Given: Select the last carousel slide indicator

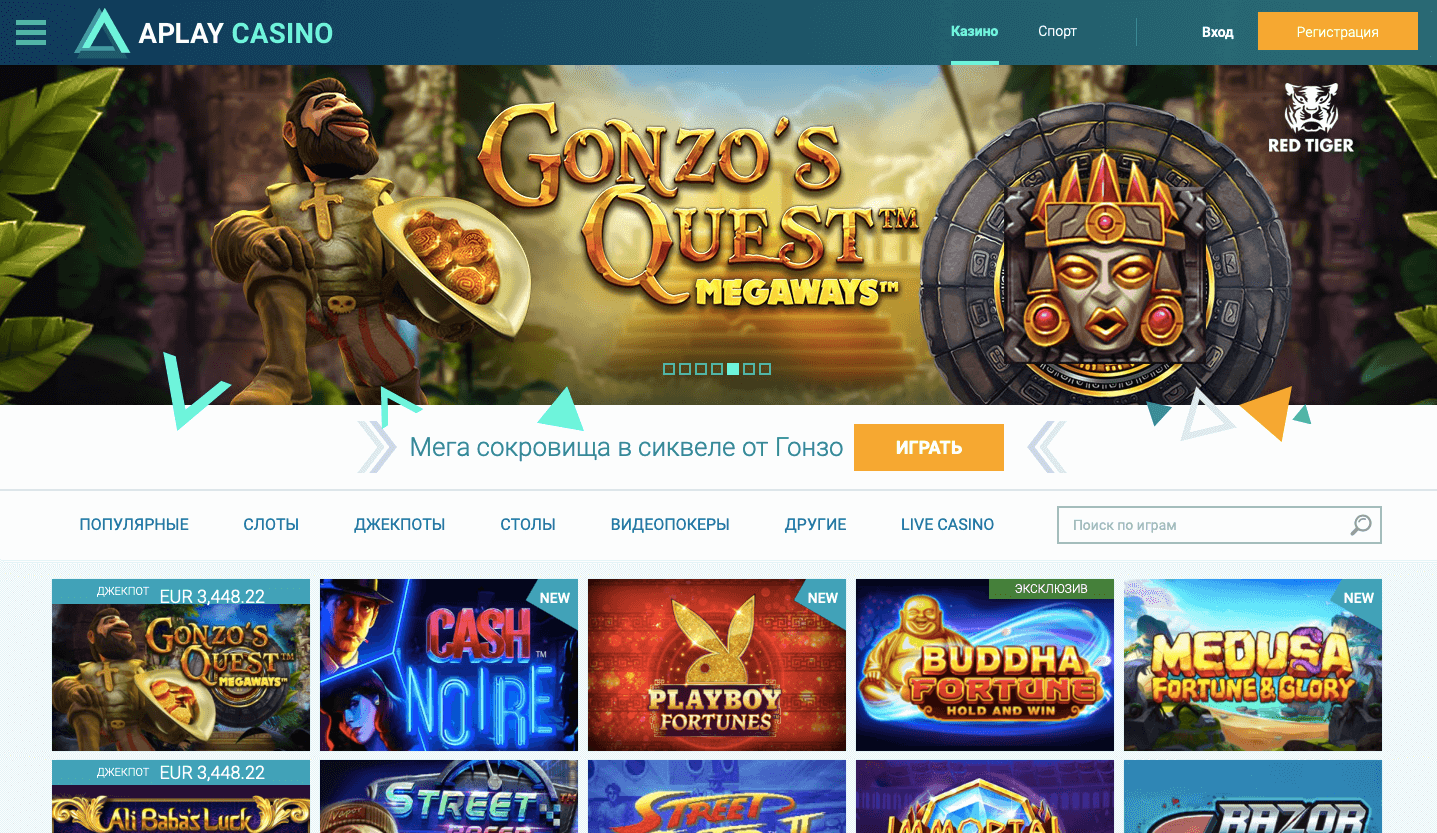Looking at the screenshot, I should [x=765, y=369].
